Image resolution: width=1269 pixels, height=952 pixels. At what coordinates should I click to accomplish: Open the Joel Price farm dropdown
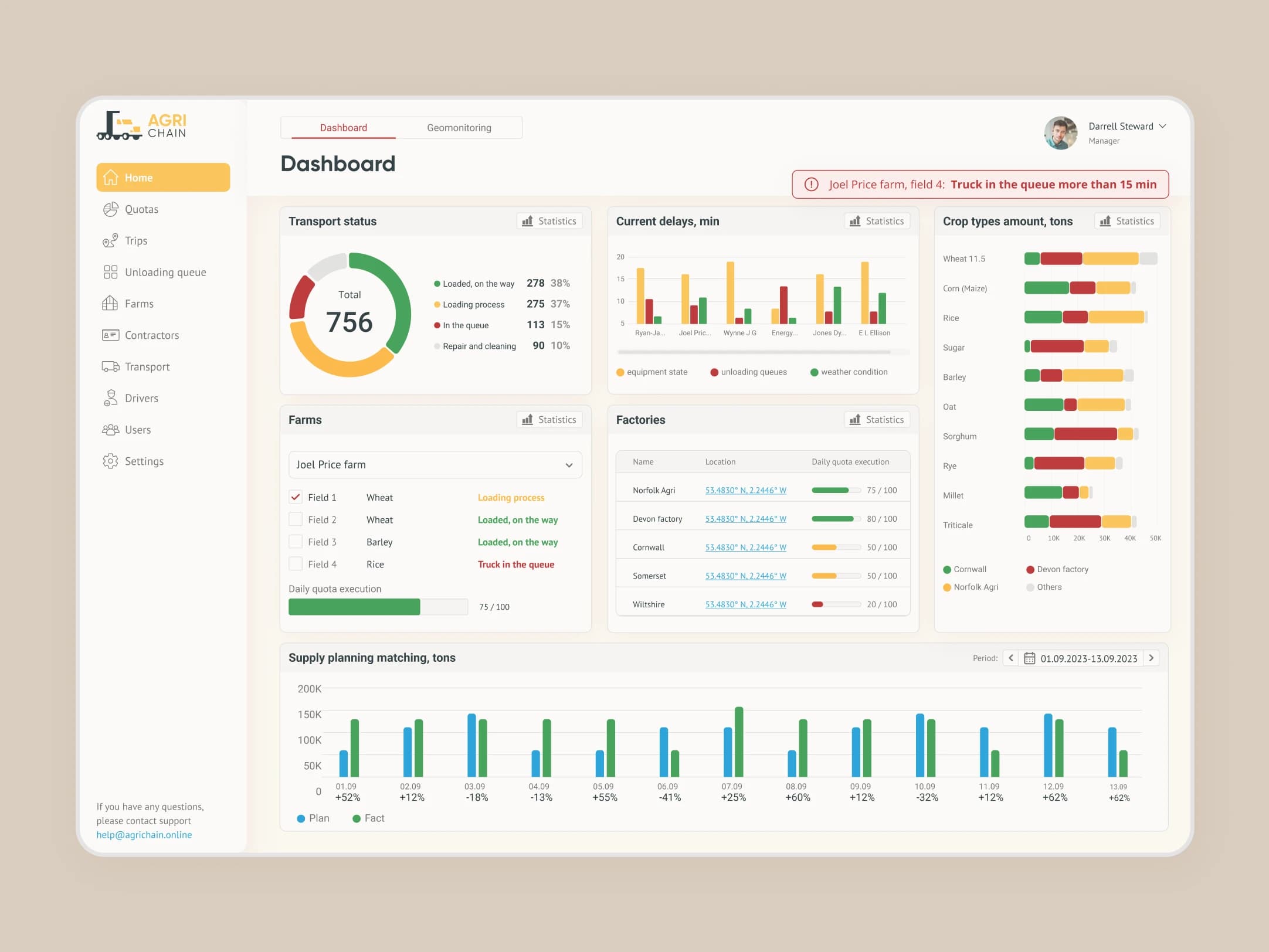[x=435, y=465]
